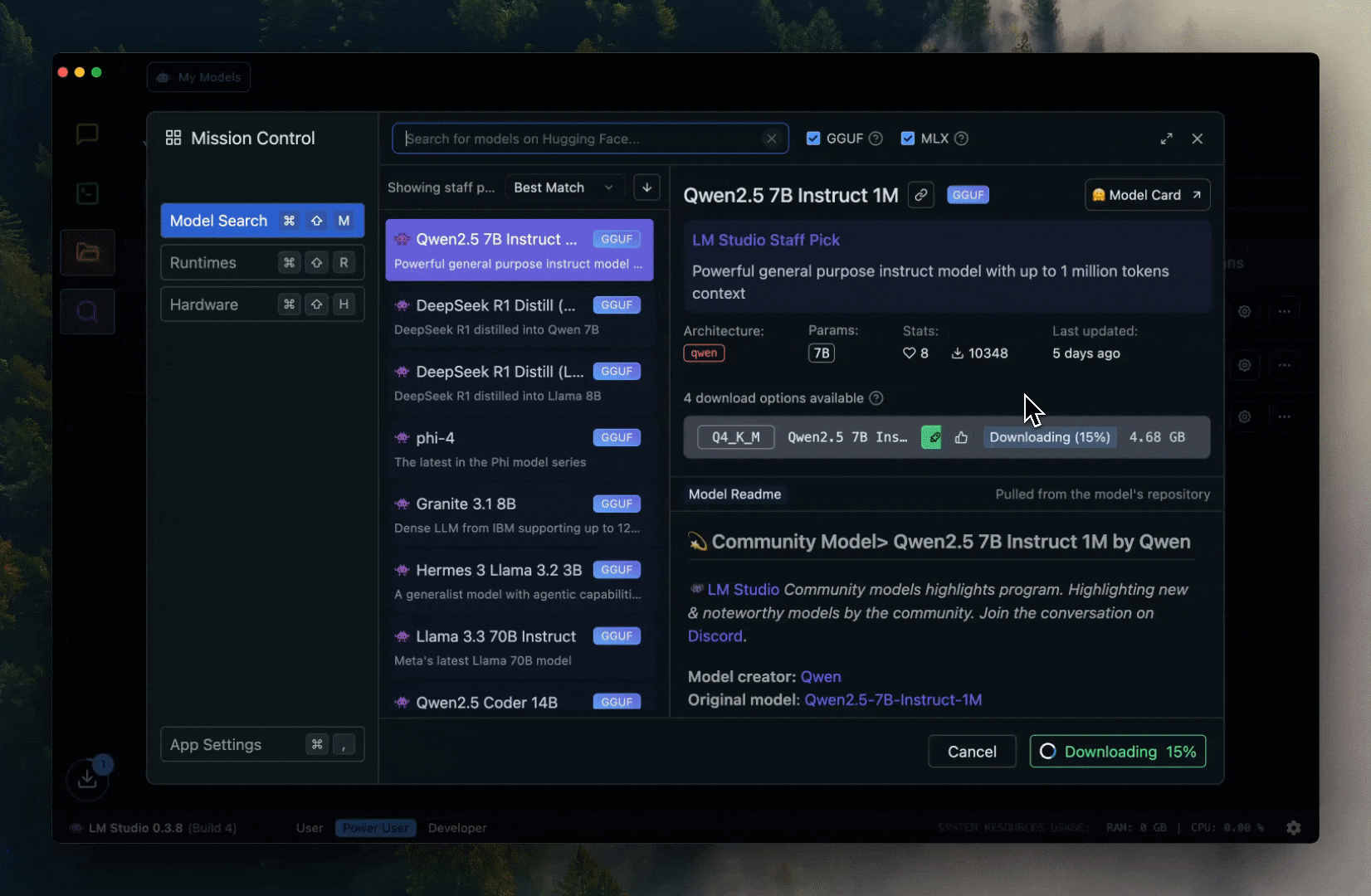Click the Downloading (15%) progress indicator

(x=1050, y=437)
